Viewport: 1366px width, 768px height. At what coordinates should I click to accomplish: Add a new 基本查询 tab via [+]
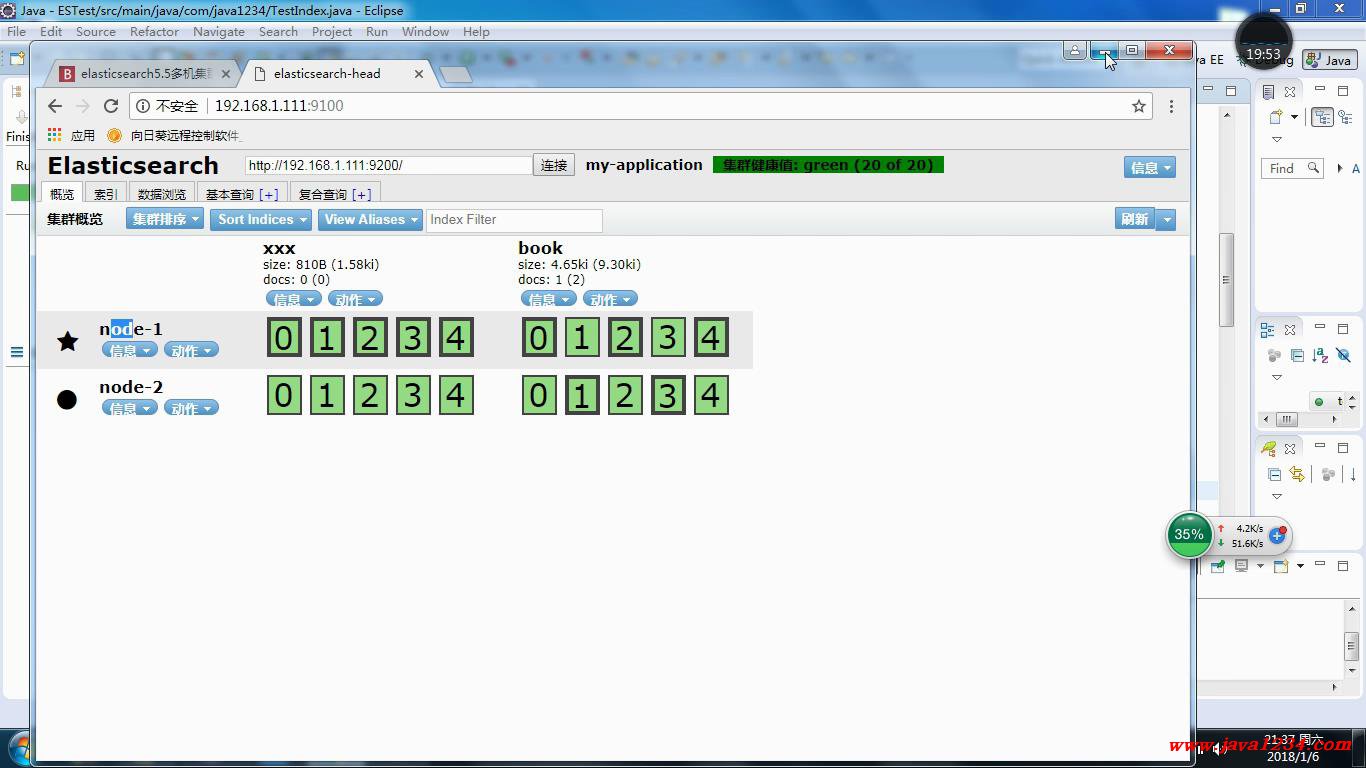[269, 194]
